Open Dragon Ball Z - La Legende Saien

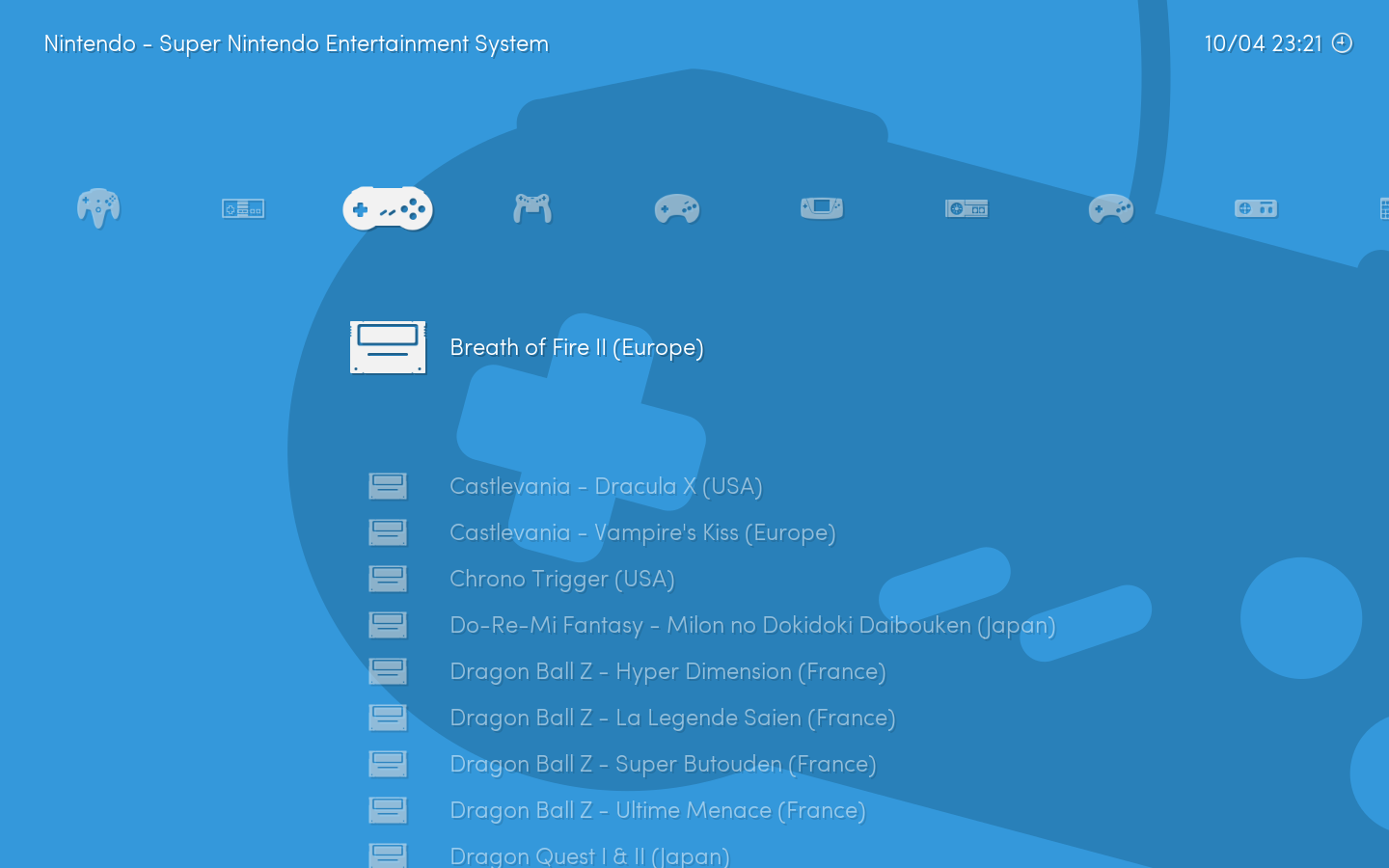pos(672,718)
